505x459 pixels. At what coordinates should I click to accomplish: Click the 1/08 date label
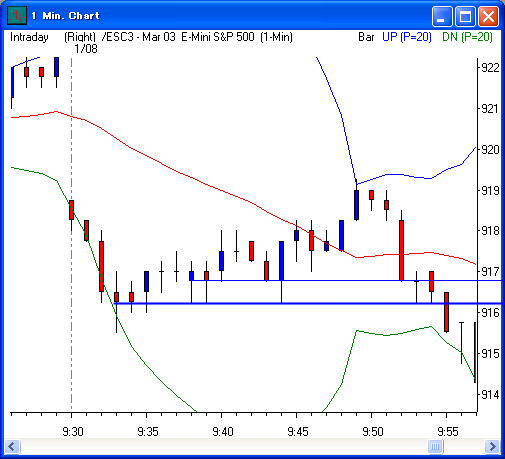[86, 49]
